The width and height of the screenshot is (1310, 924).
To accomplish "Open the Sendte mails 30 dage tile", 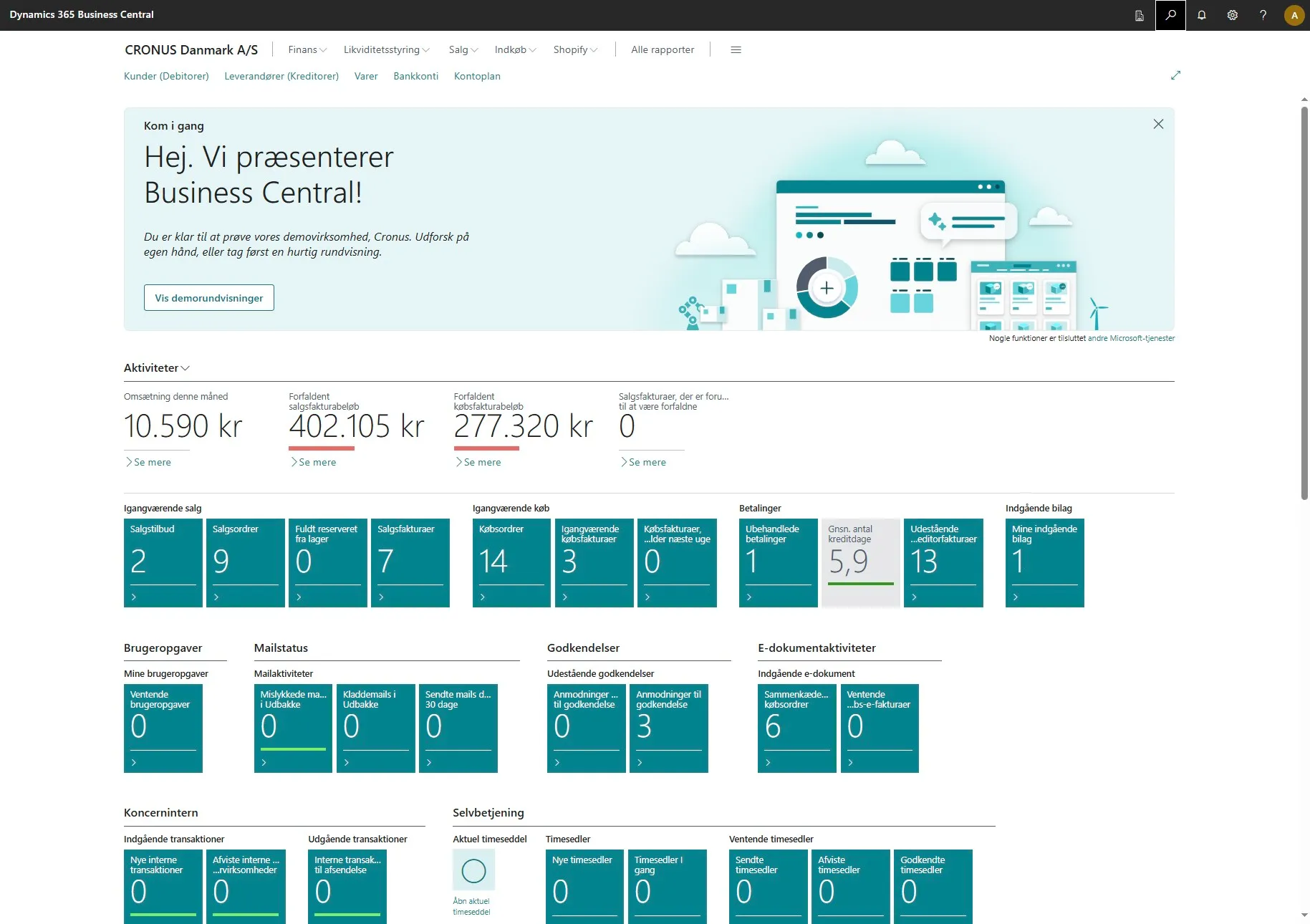I will 458,728.
